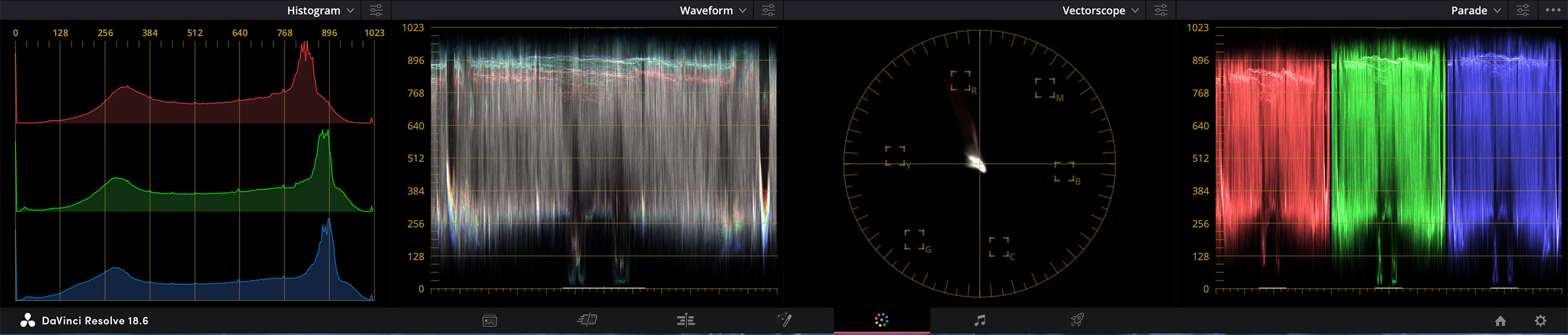
Task: Open the Fusion page
Action: [x=783, y=320]
